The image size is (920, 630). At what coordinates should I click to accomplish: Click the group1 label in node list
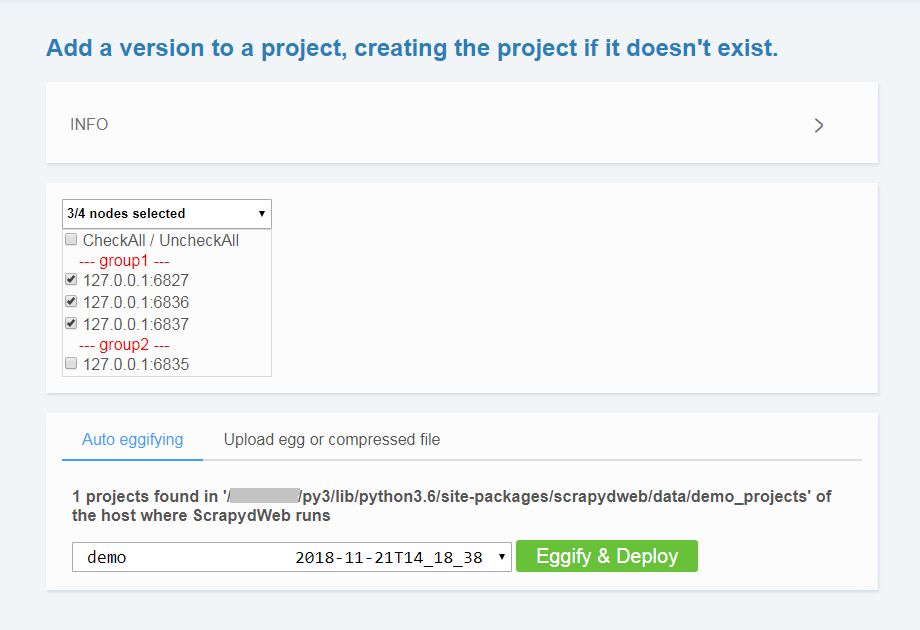124,261
